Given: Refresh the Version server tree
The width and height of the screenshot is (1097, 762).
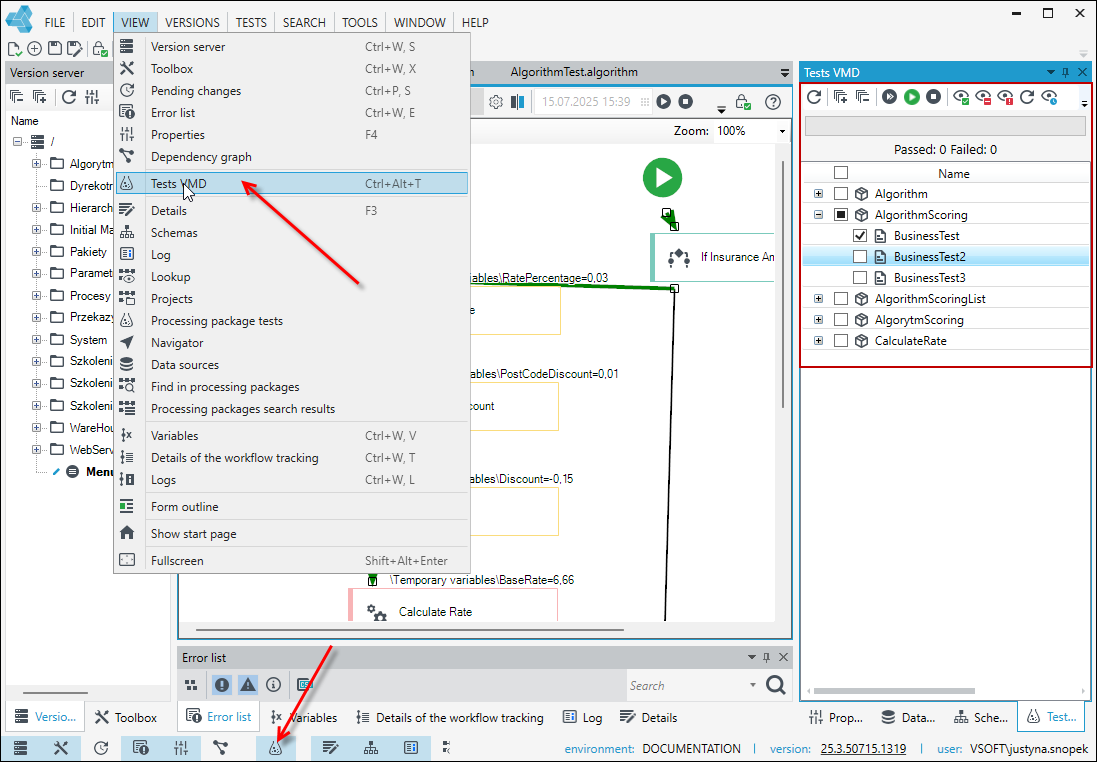Looking at the screenshot, I should (69, 97).
